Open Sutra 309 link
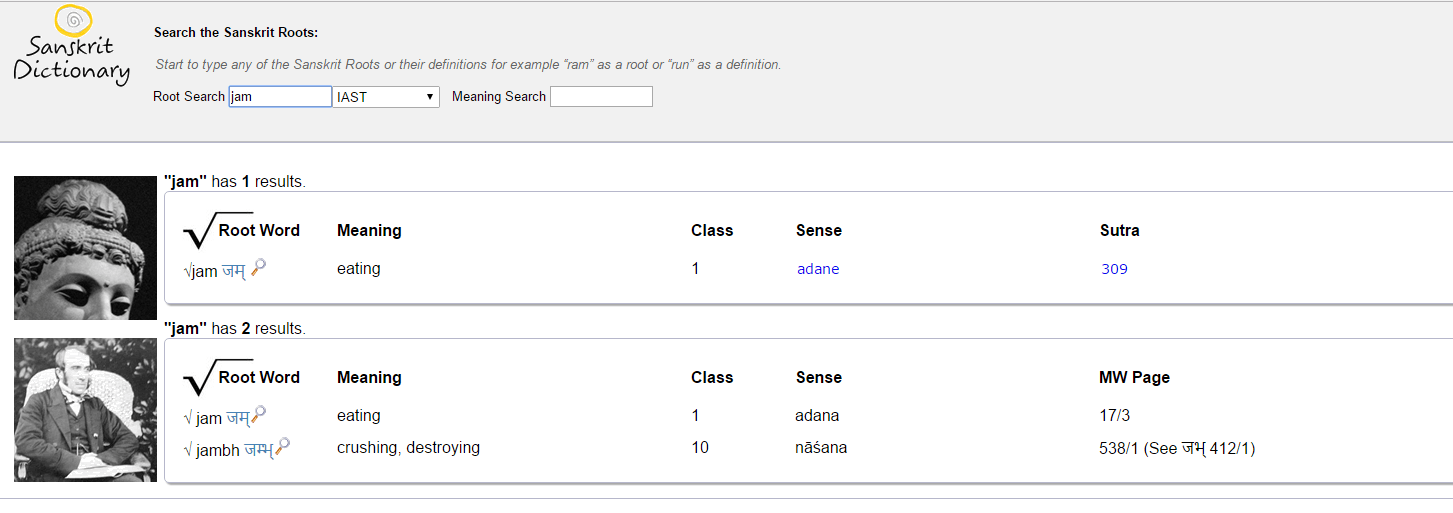Viewport: 1453px width, 513px height. 1114,269
